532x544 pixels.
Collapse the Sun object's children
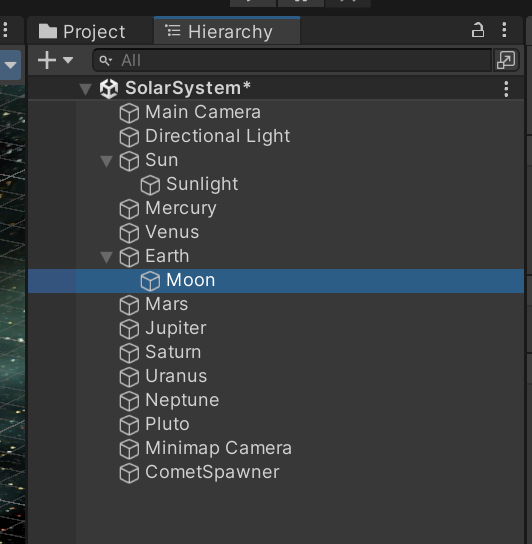107,161
